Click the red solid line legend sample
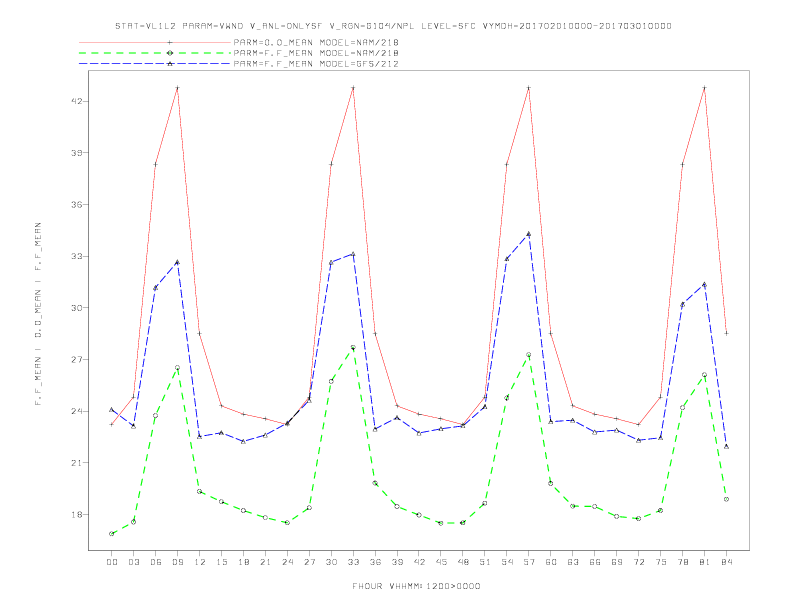The width and height of the screenshot is (792, 612). [x=155, y=42]
